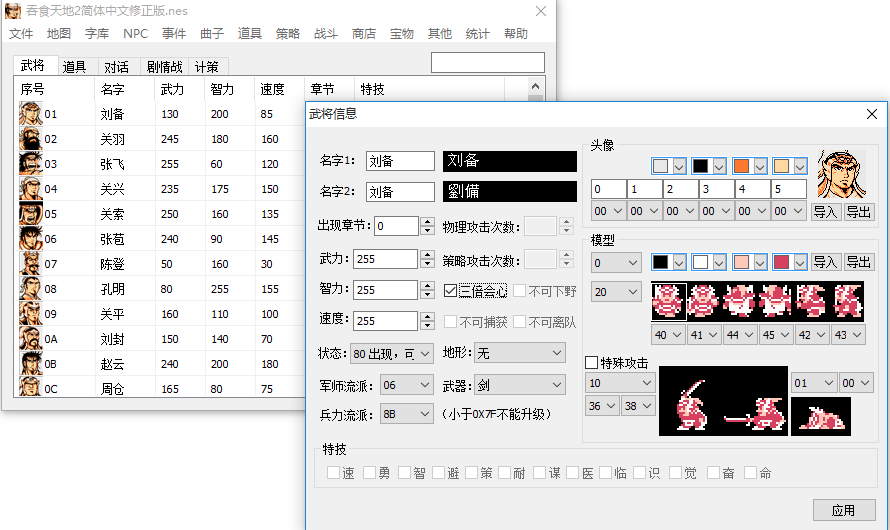The width and height of the screenshot is (890, 530).
Task: Click the 模型 导入 button
Action: point(825,262)
